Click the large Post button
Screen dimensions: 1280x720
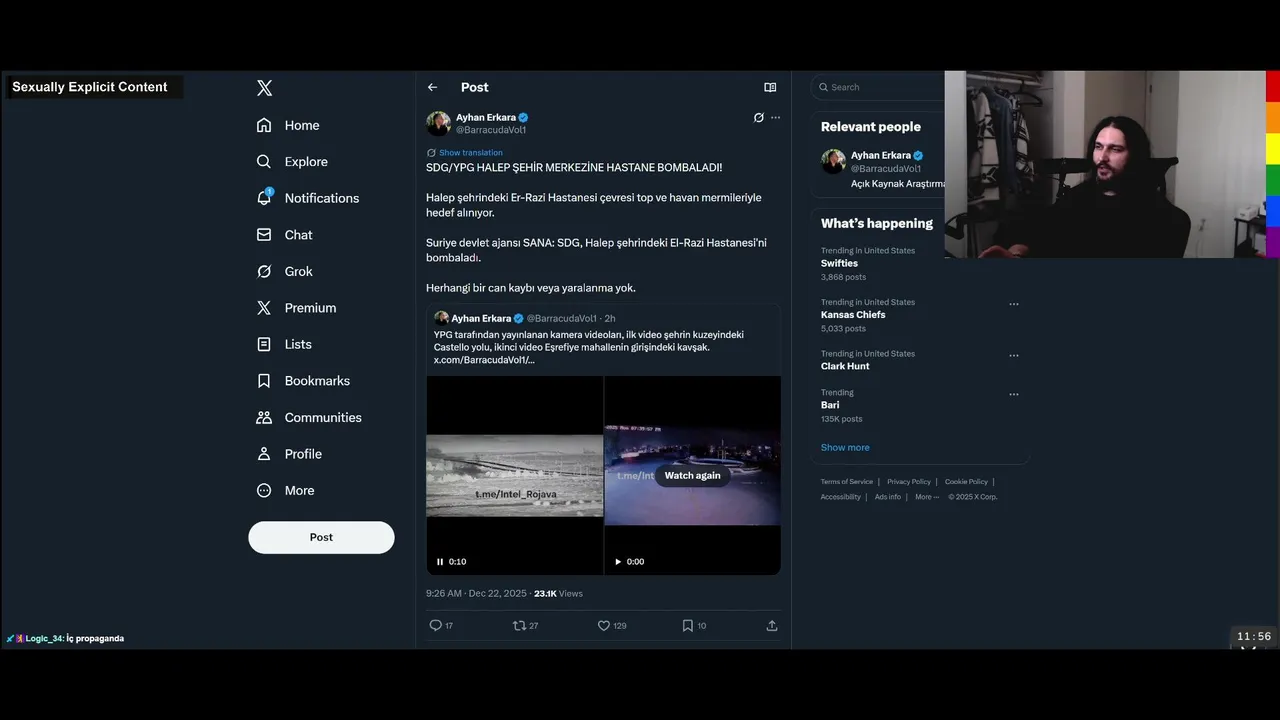point(321,537)
